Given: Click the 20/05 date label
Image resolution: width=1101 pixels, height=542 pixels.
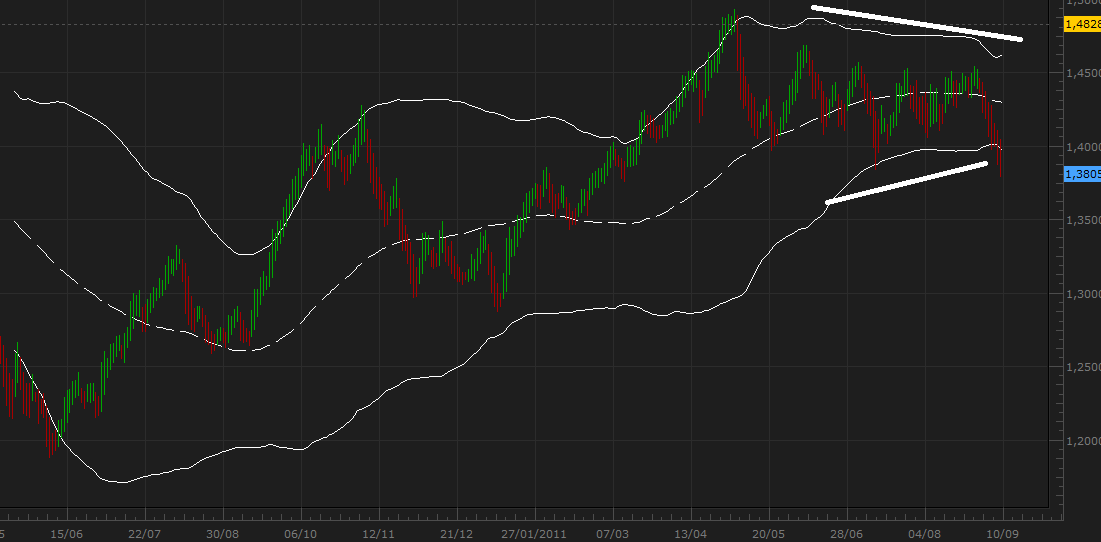Looking at the screenshot, I should (x=770, y=534).
